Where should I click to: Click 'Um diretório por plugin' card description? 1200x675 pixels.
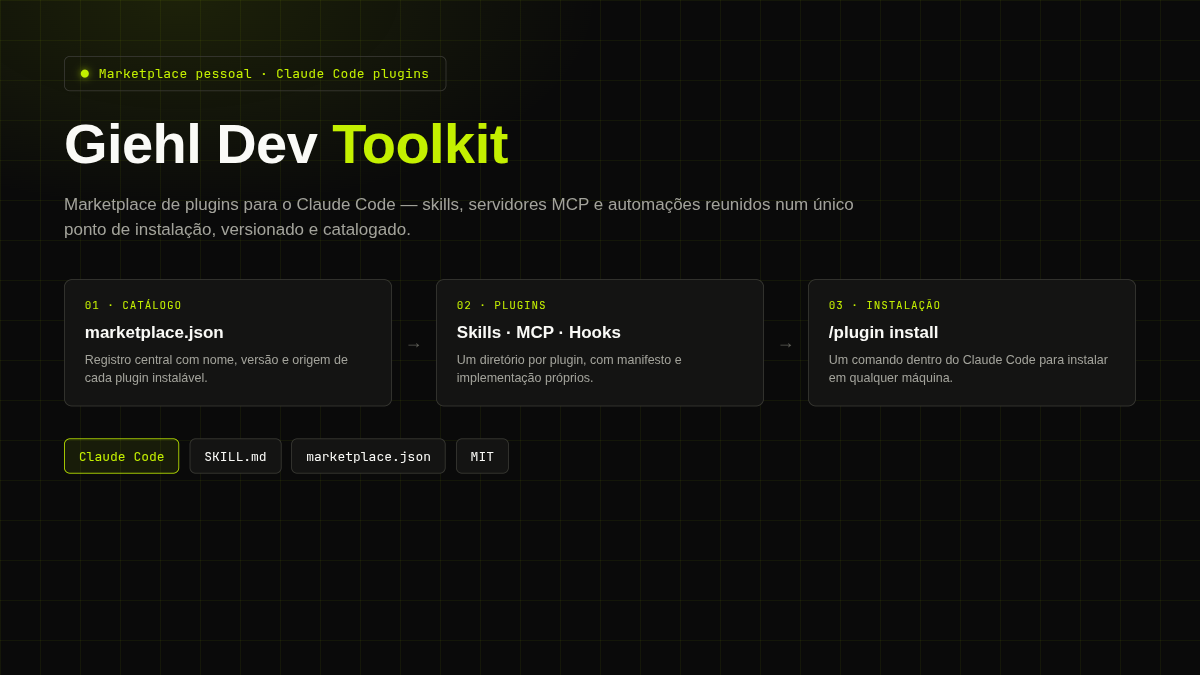(569, 369)
